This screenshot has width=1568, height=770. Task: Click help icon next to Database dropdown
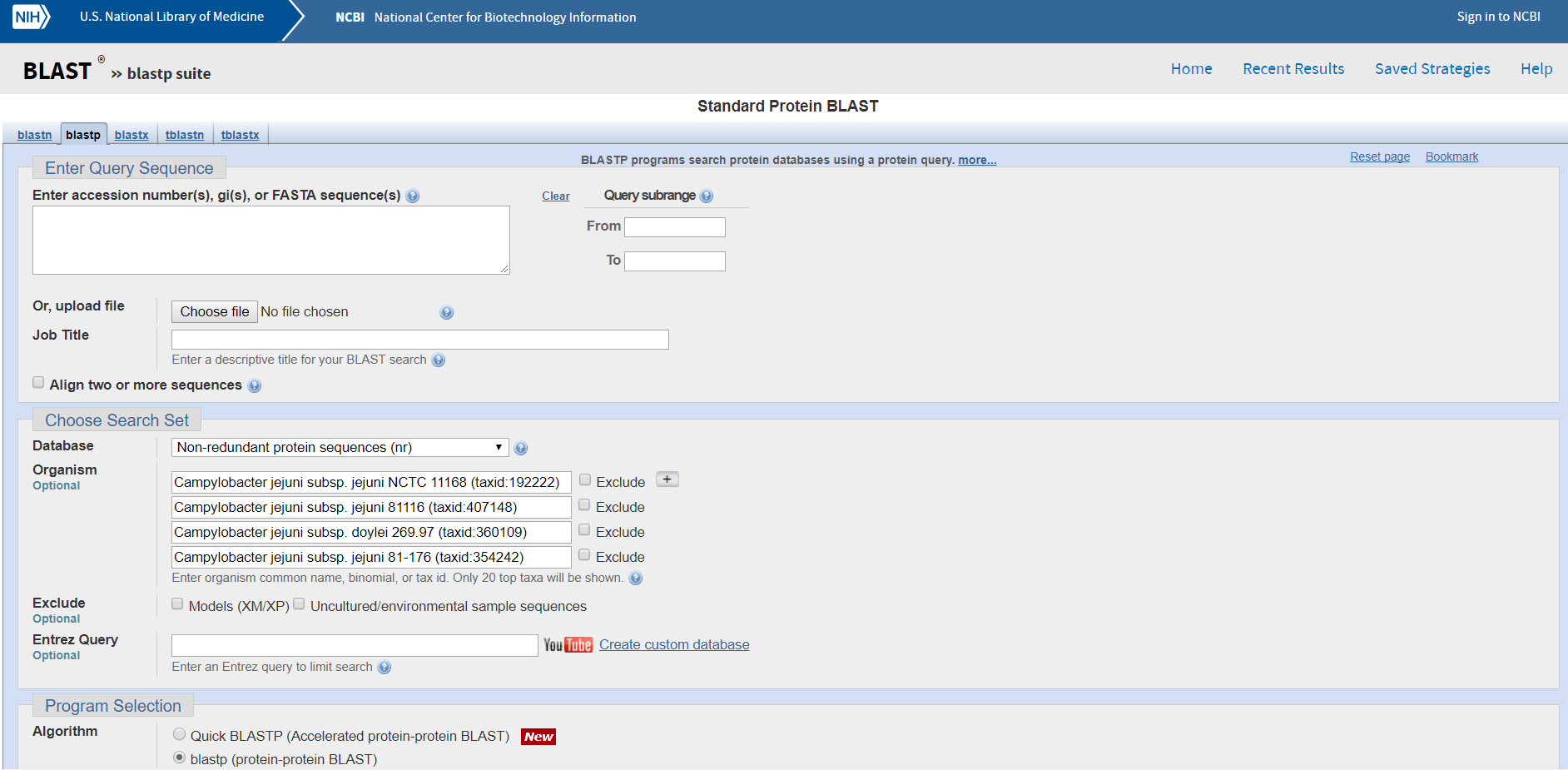521,449
